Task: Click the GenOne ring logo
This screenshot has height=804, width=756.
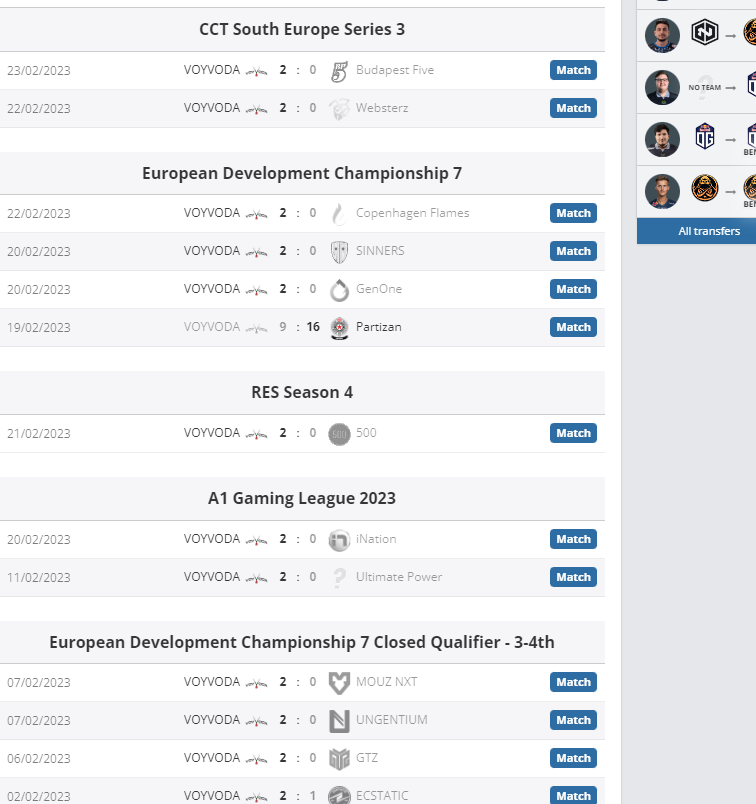Action: click(339, 290)
